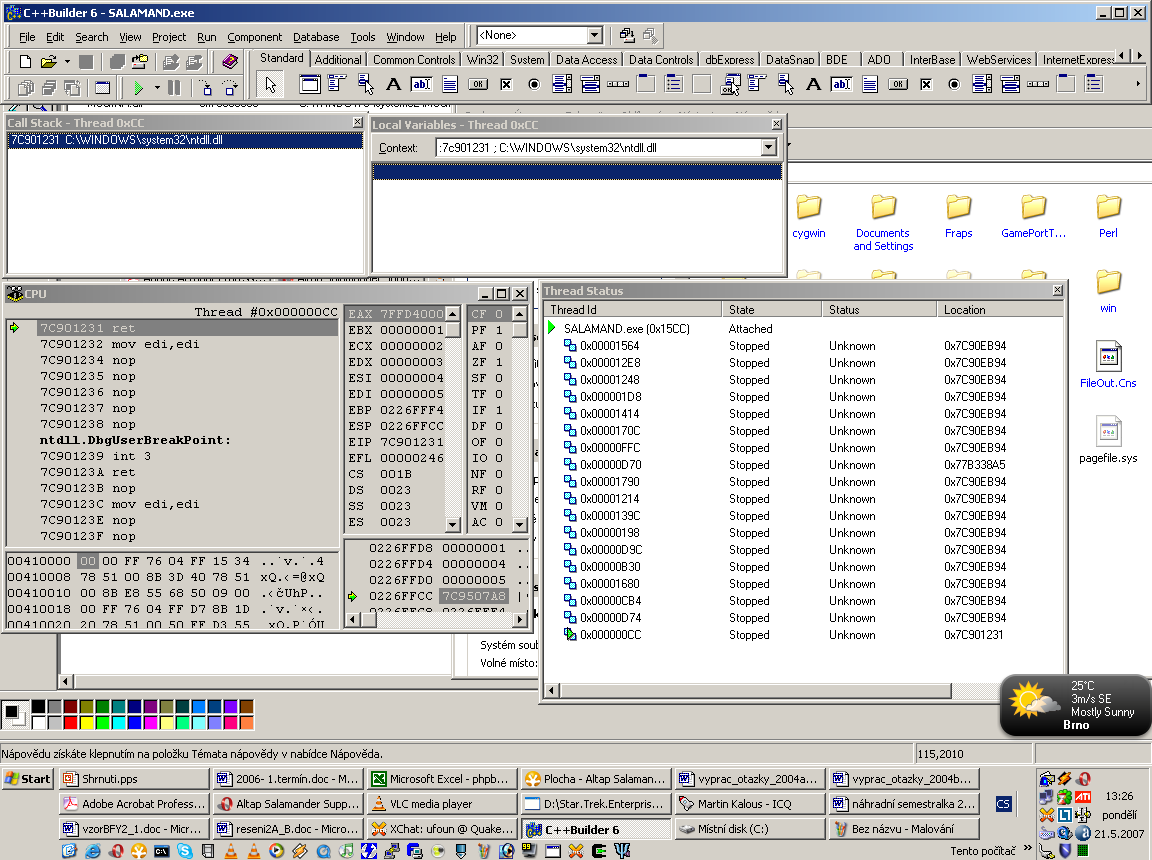The image size is (1152, 860).
Task: Click the Remove file from project icon
Action: point(194,62)
